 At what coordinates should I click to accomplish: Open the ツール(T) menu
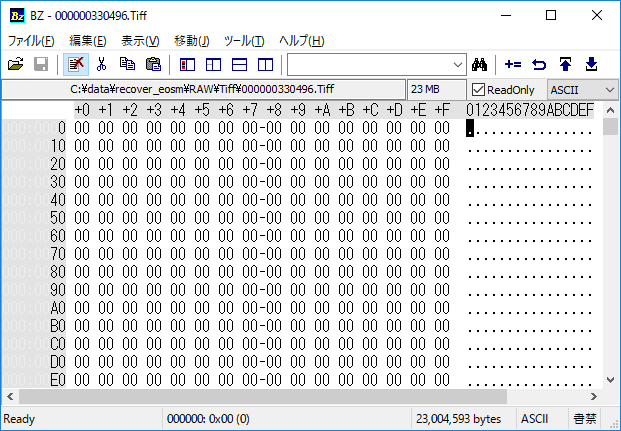(244, 41)
